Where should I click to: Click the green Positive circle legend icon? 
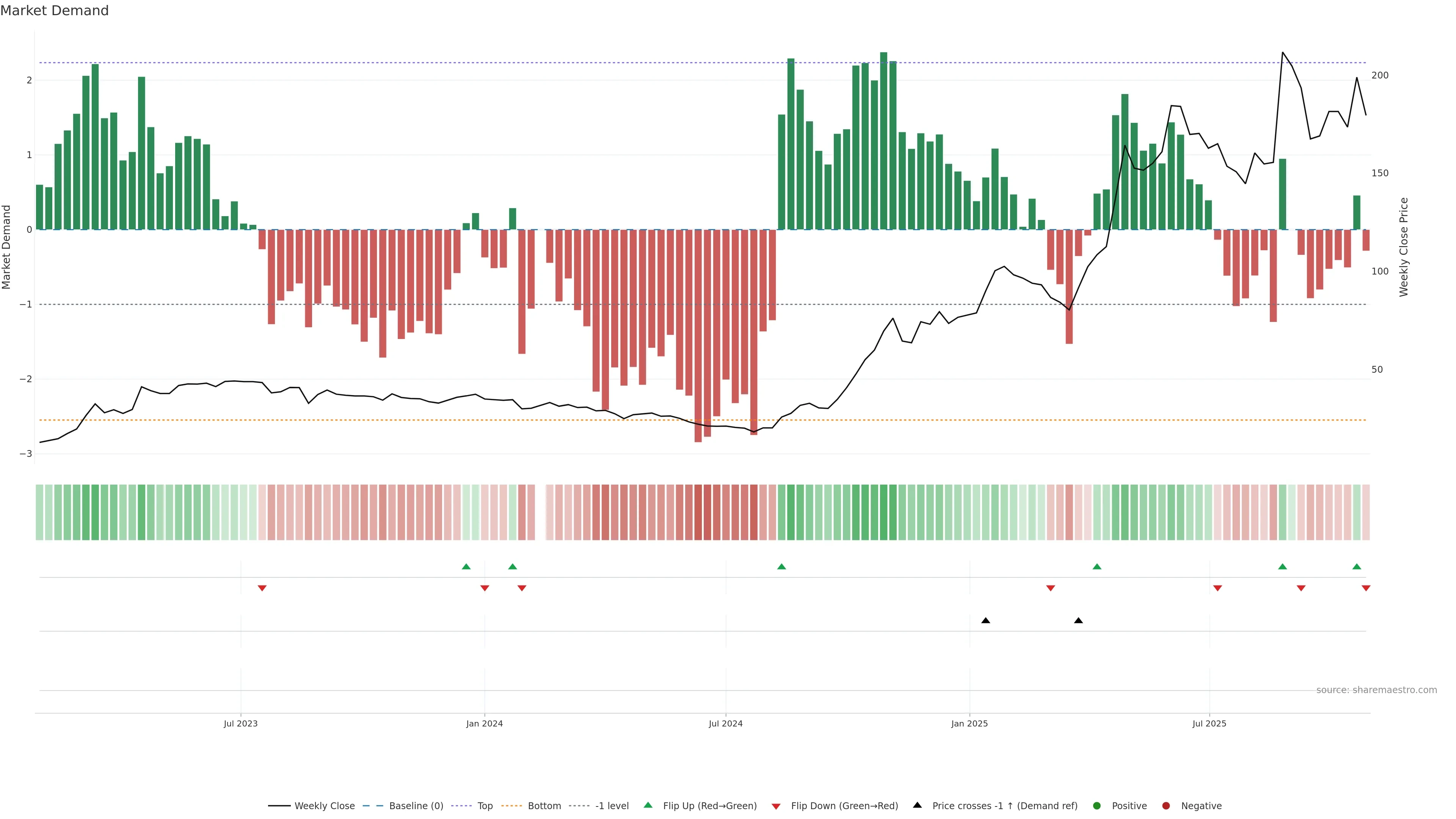tap(1097, 805)
